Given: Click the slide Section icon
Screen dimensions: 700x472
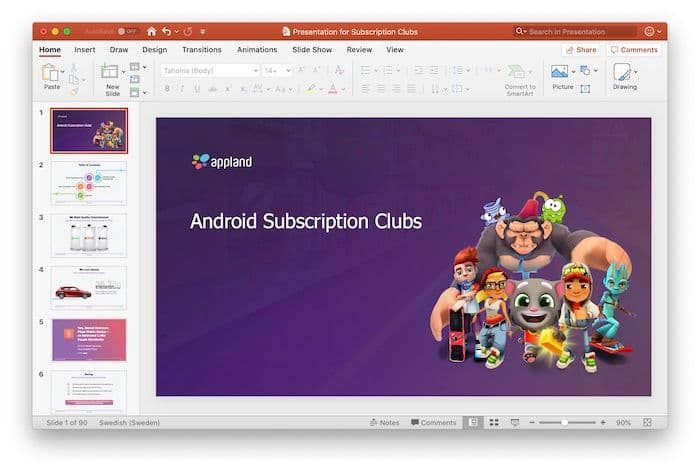Looking at the screenshot, I should (x=134, y=92).
